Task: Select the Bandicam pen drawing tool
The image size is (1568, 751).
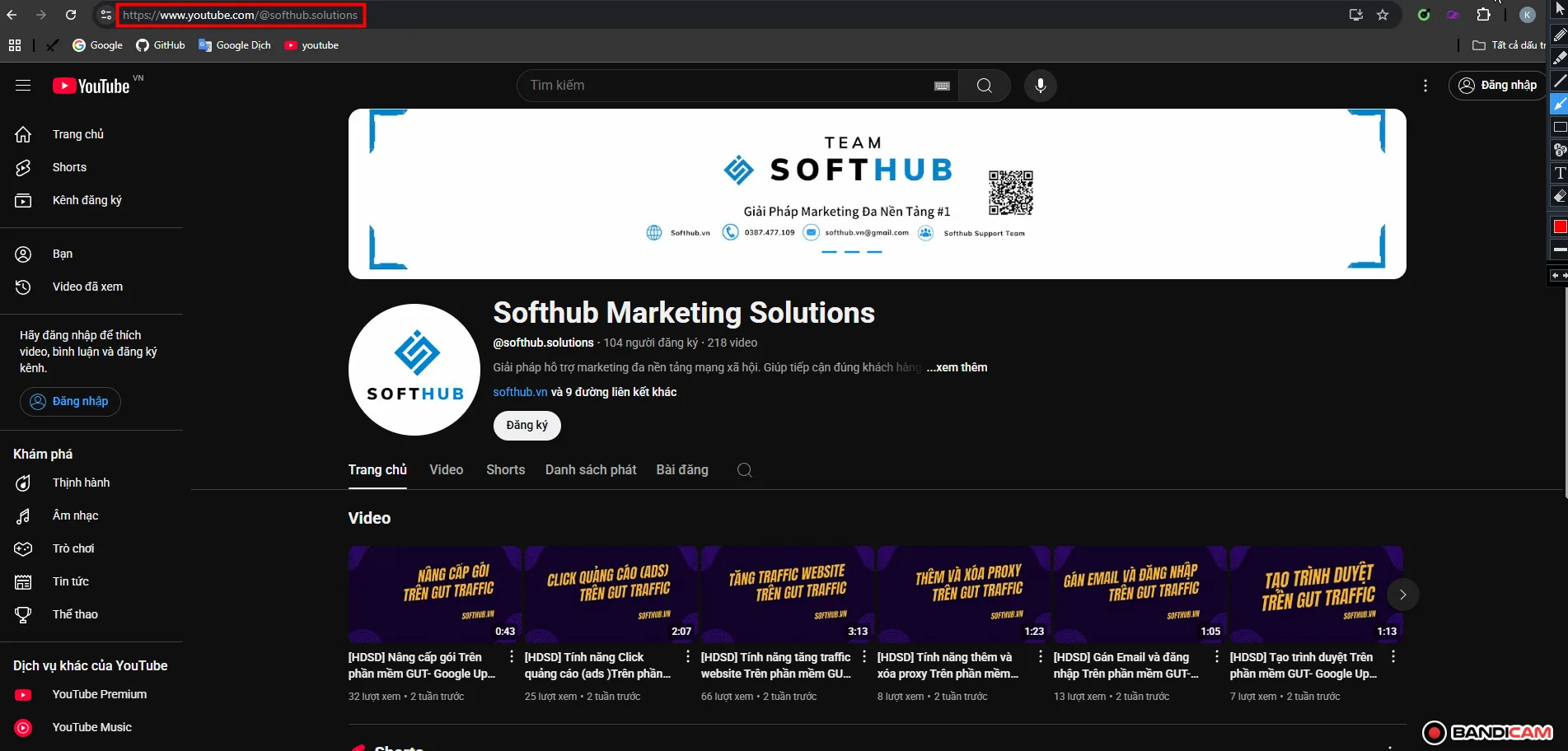Action: [x=1559, y=35]
